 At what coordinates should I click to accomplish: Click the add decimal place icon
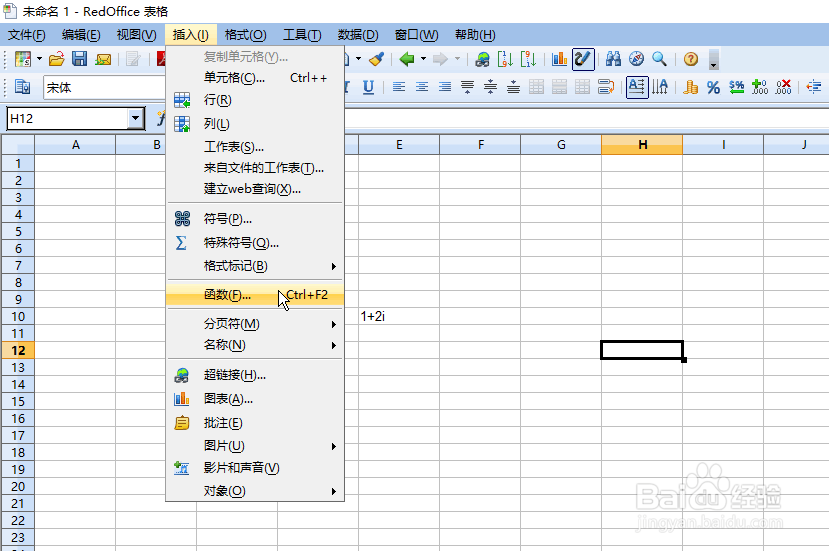click(760, 87)
